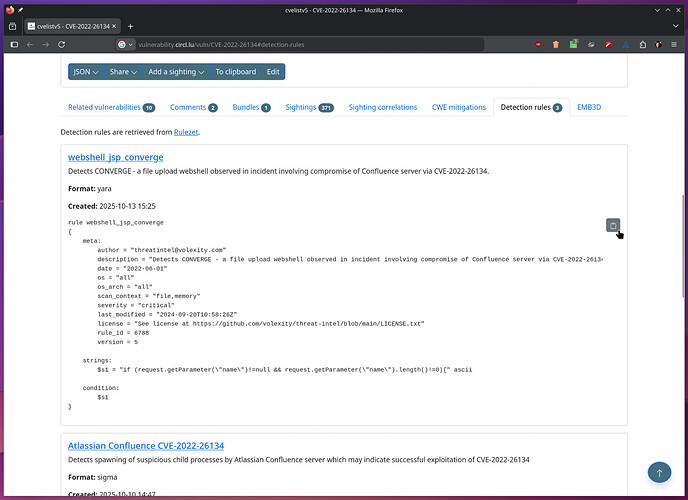Open the Atlassian Confluence CVE-2022-26134 rule link
The image size is (688, 500).
(145, 445)
